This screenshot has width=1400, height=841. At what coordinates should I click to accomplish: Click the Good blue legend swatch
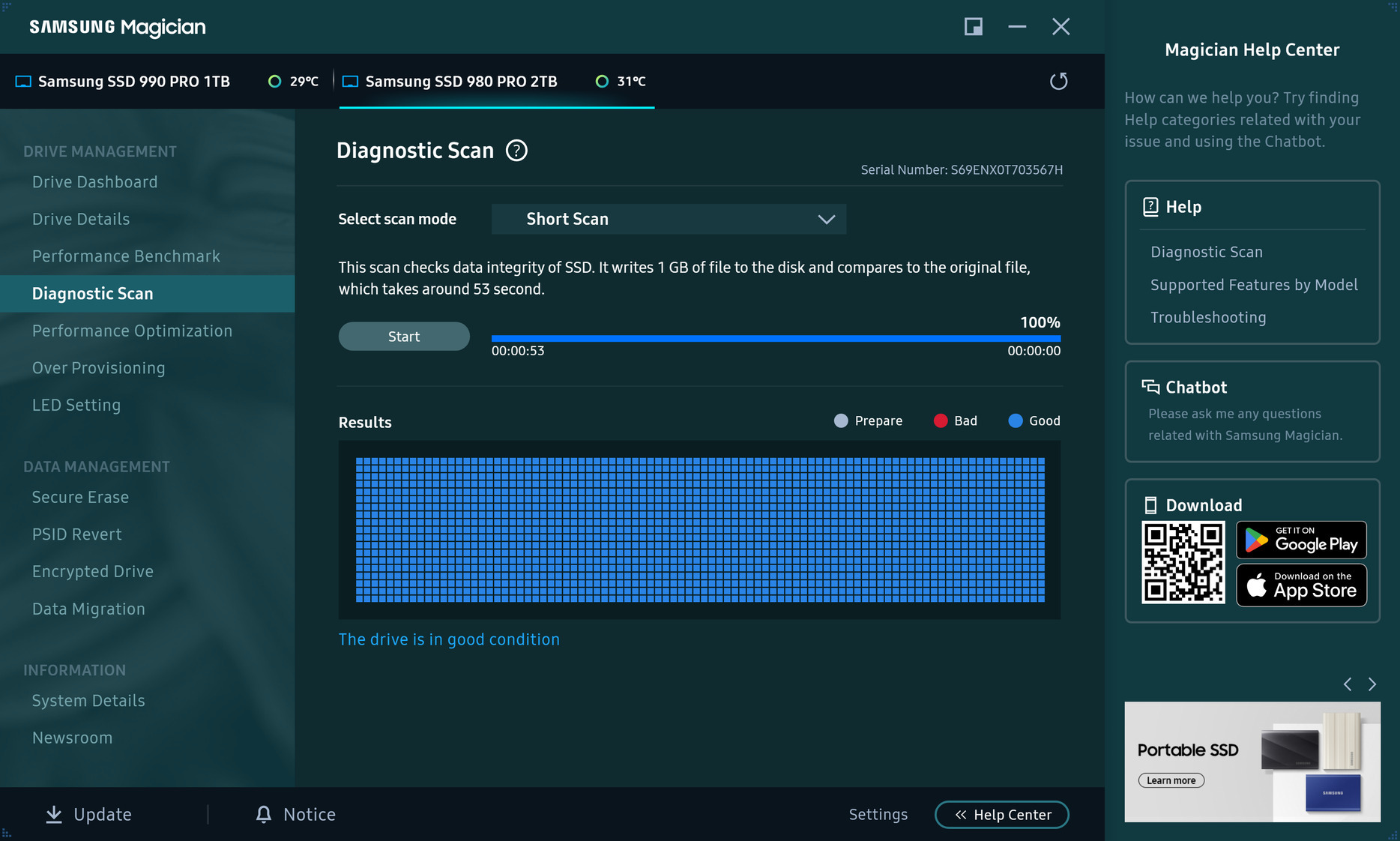point(1016,421)
